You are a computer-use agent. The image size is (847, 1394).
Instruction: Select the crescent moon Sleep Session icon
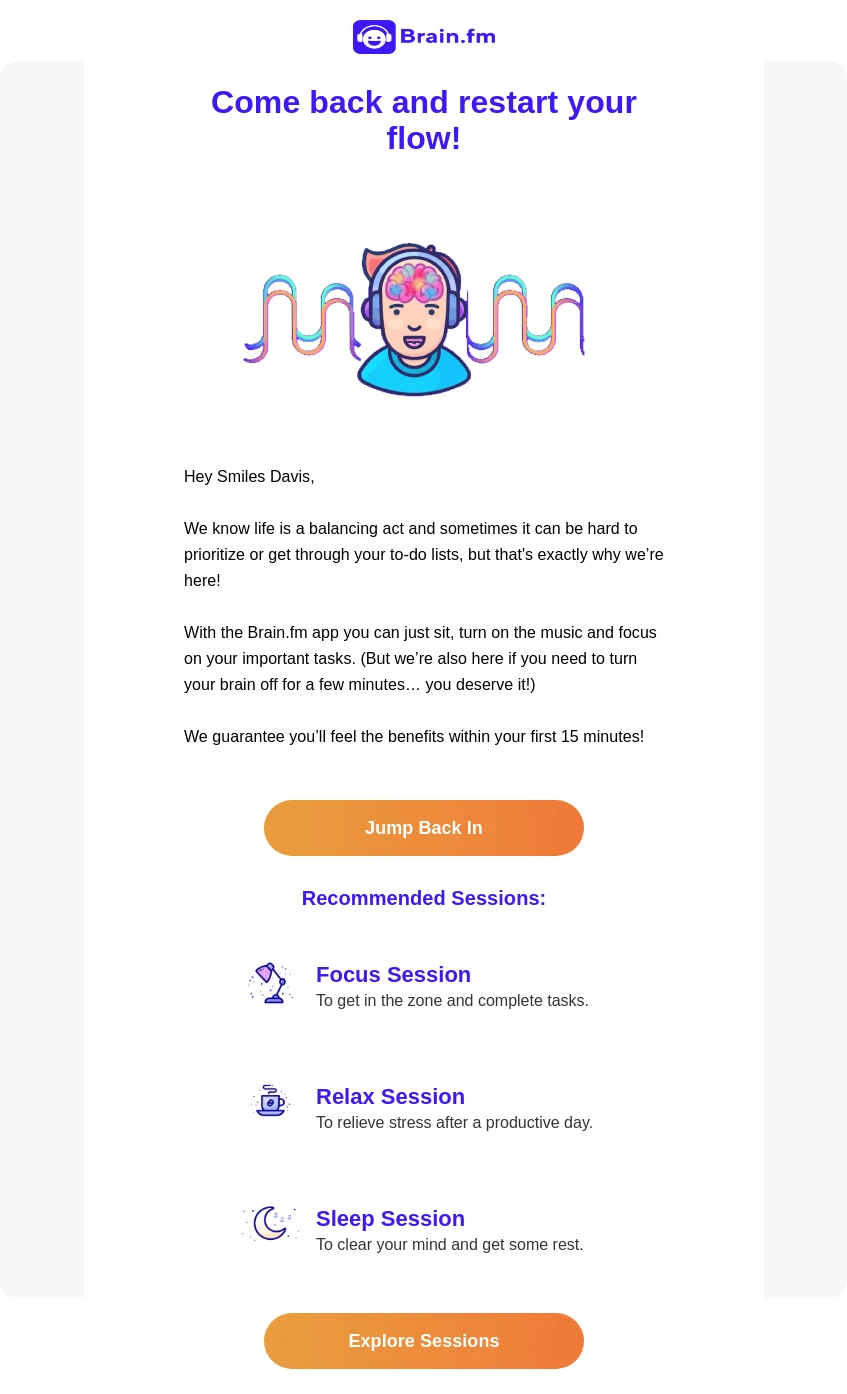268,1223
